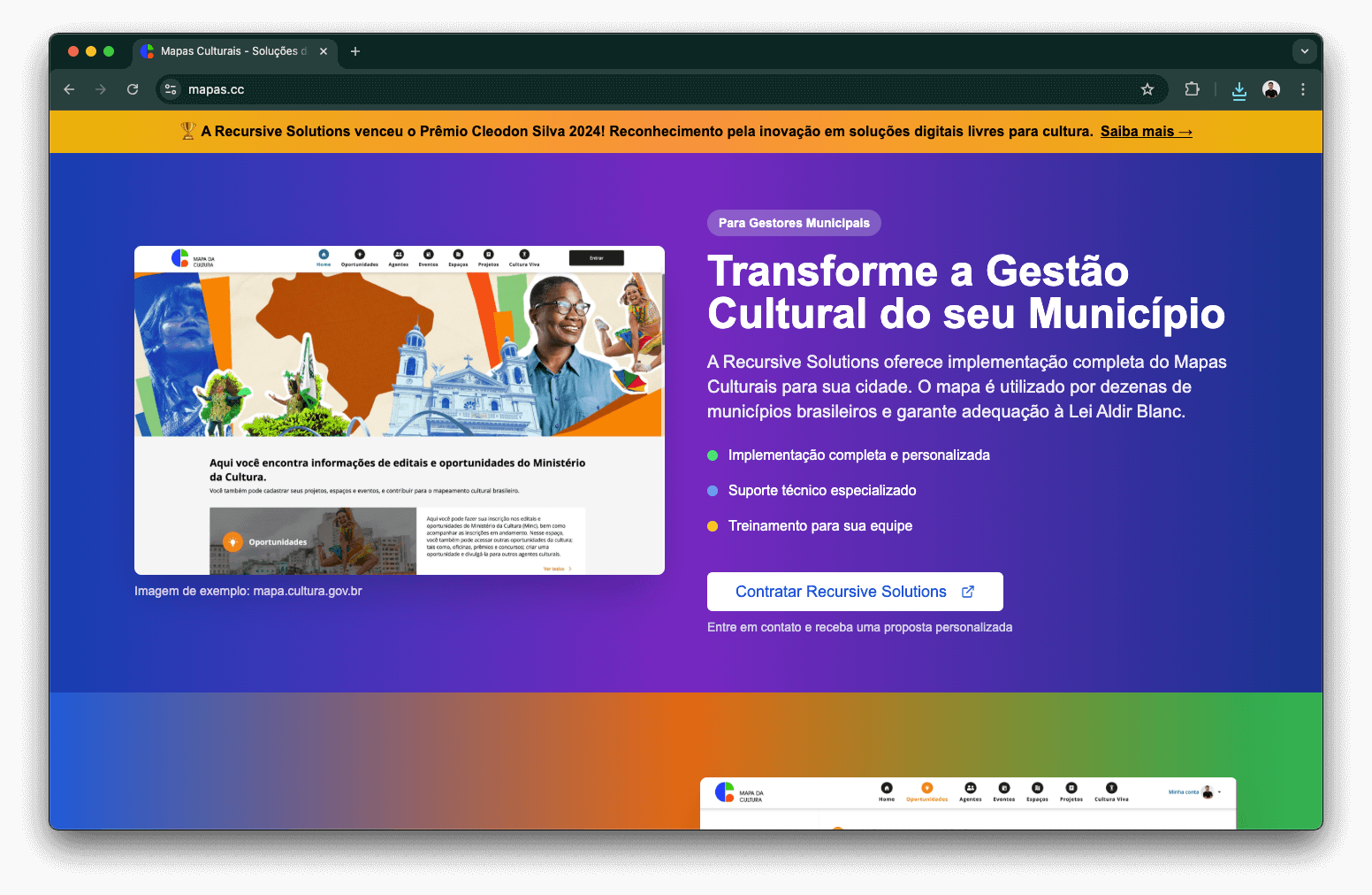Click Contratar Recursive Solutions button
The image size is (1372, 895).
click(x=854, y=592)
